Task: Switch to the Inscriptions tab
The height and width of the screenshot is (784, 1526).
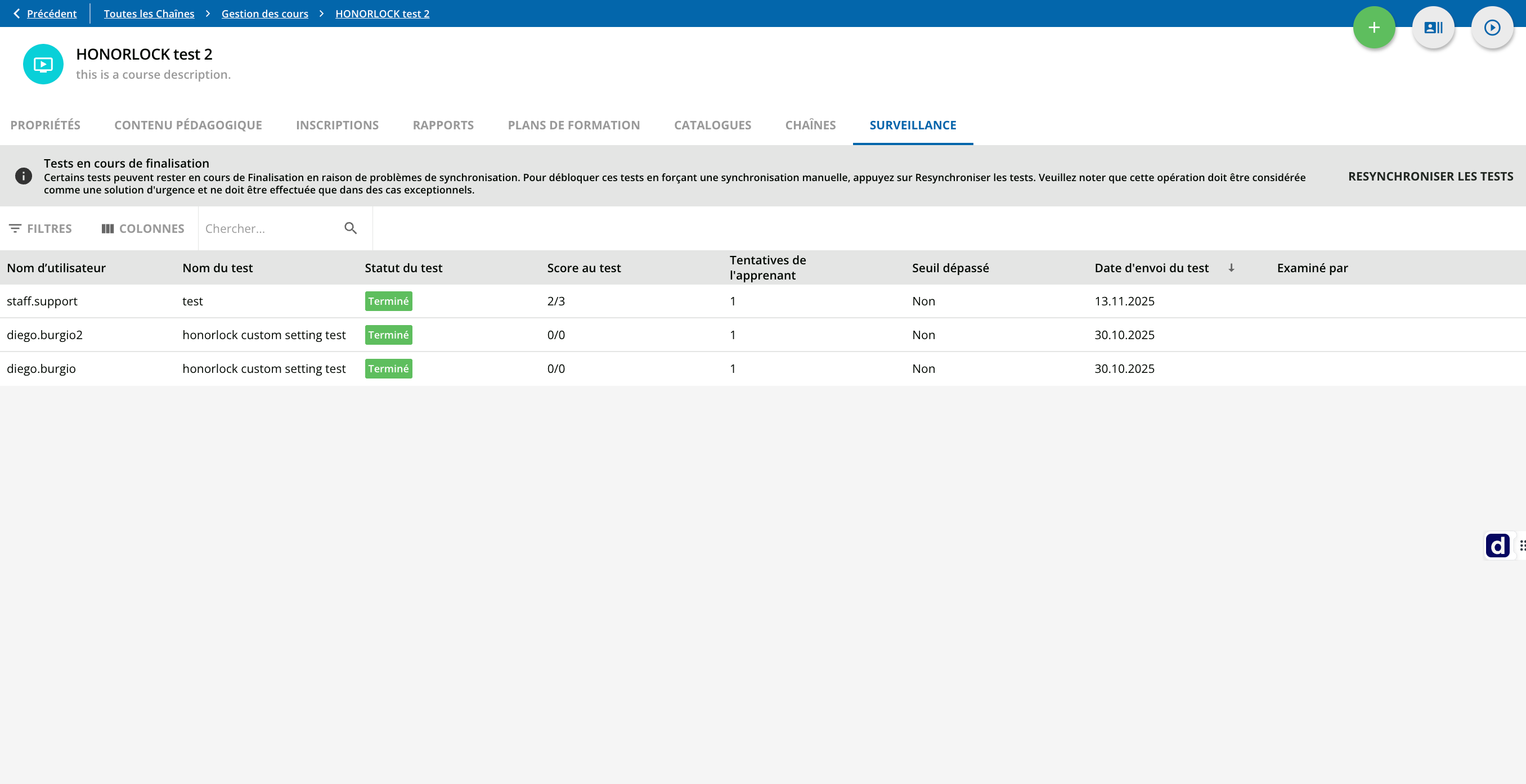Action: (x=337, y=125)
